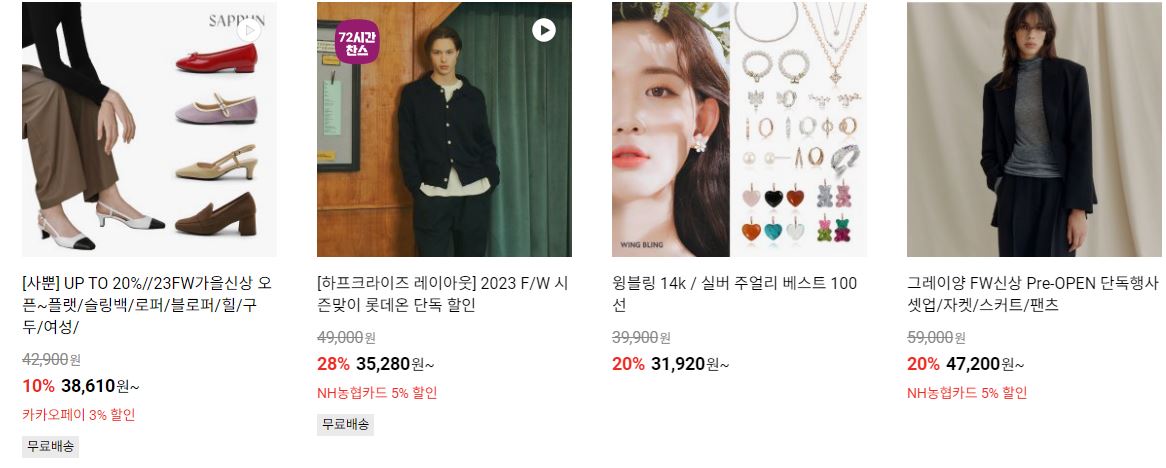This screenshot has height=468, width=1166.
Task: Click 무료배송 tag under the Halfcrise item
Action: point(345,424)
